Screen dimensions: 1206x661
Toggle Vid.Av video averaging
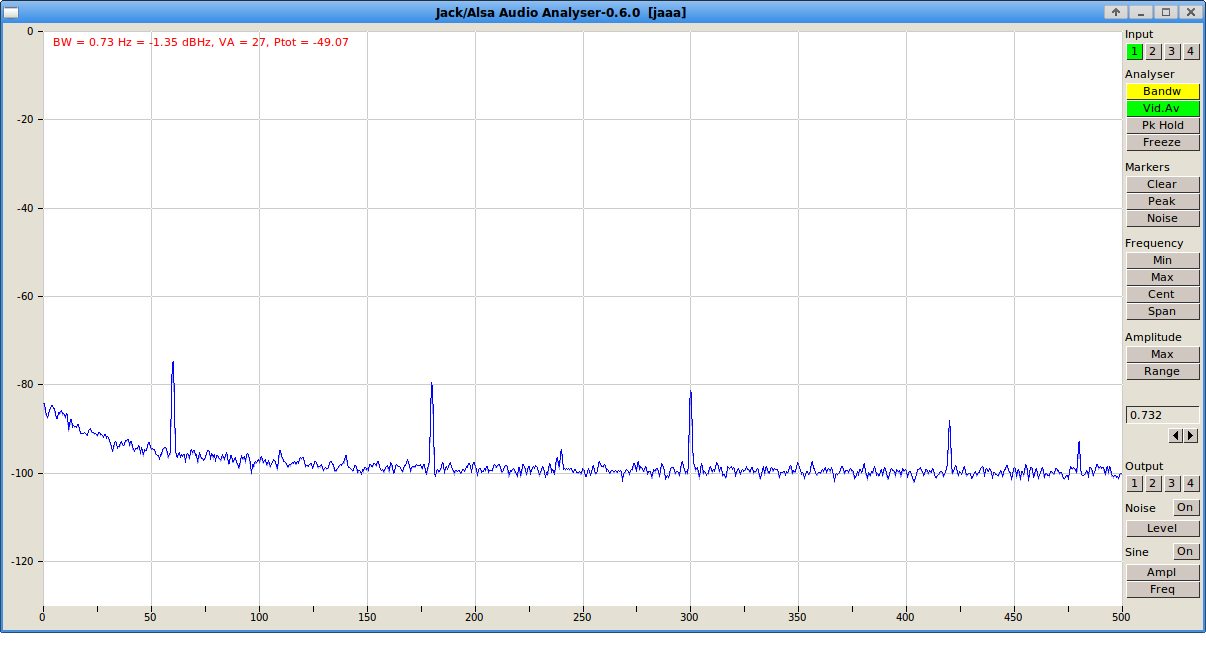tap(1163, 108)
